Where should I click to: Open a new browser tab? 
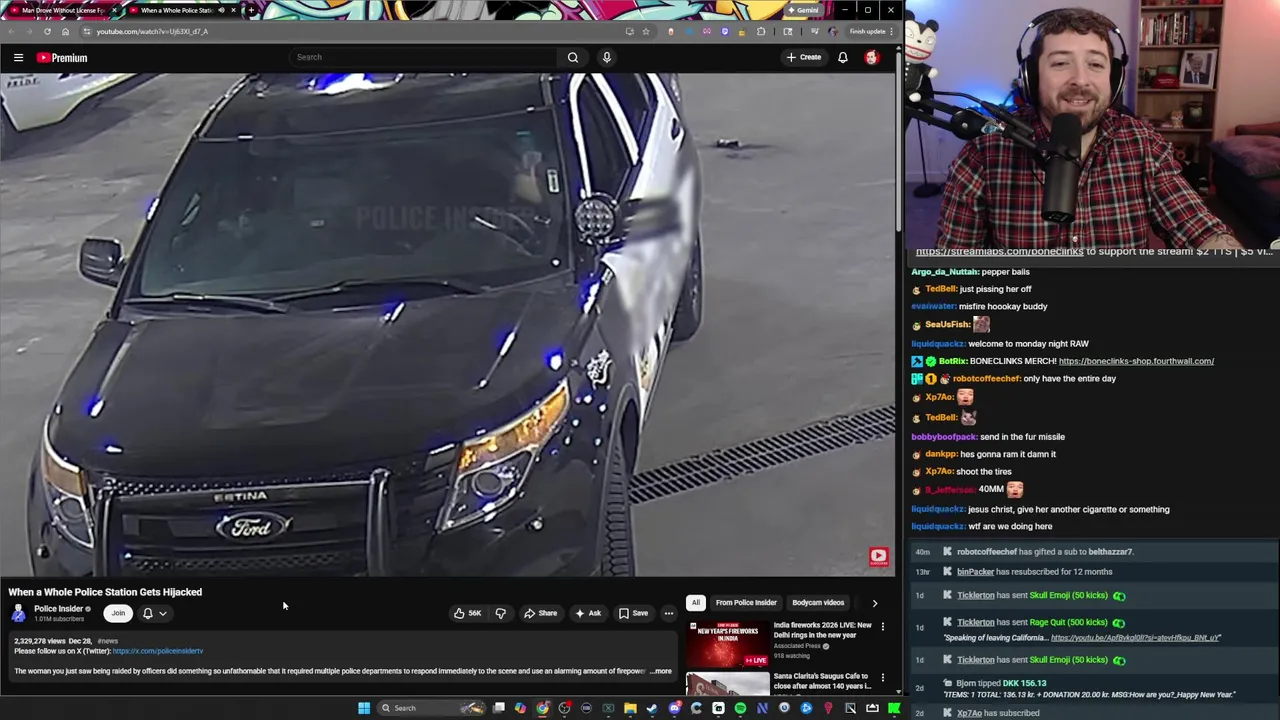point(251,10)
